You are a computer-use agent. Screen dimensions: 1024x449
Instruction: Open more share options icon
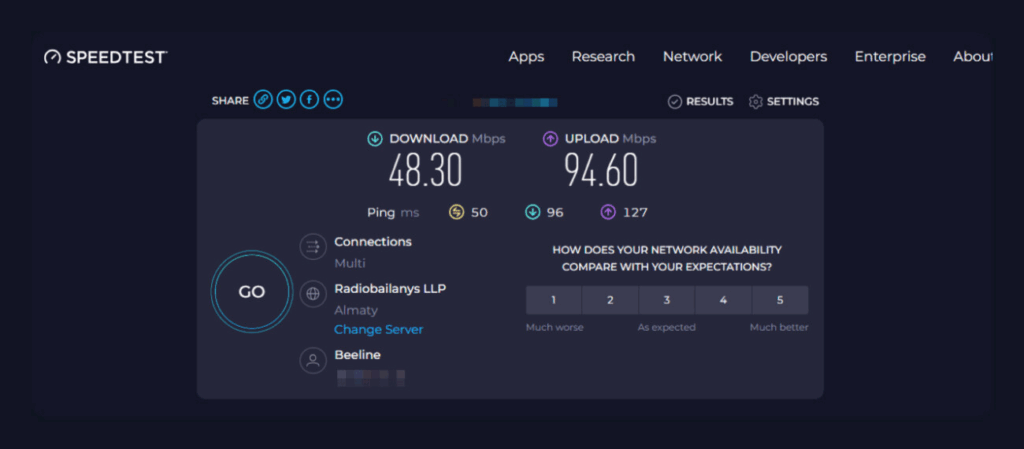pyautogui.click(x=333, y=100)
